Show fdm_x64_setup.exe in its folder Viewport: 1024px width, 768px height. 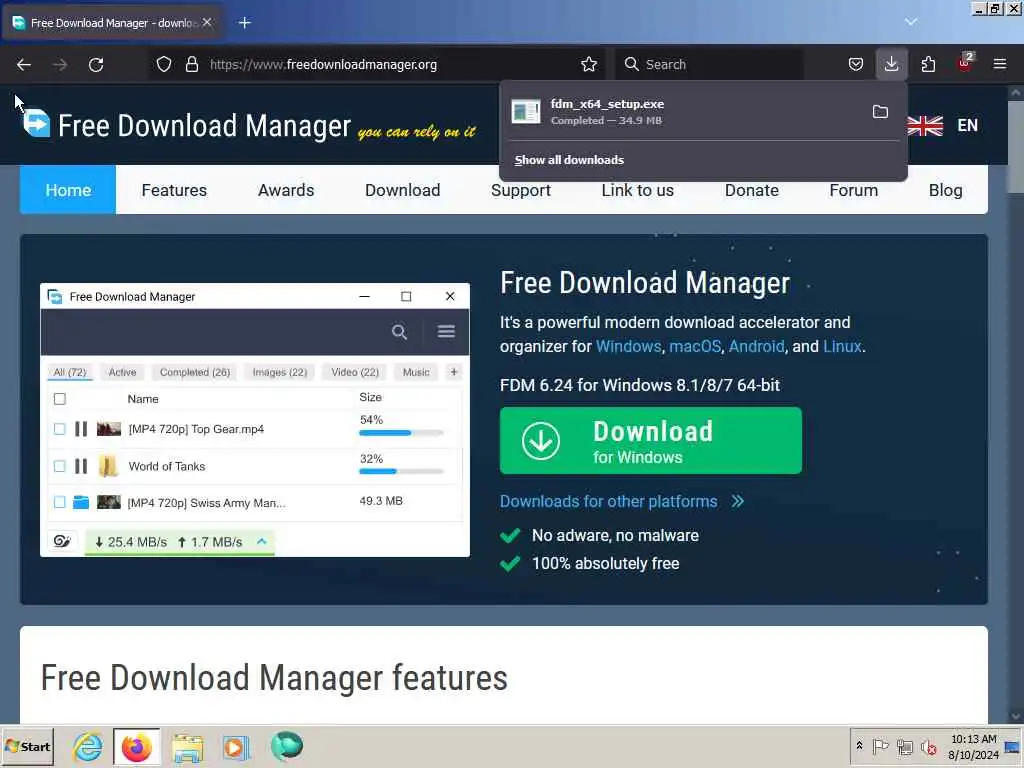tap(880, 112)
